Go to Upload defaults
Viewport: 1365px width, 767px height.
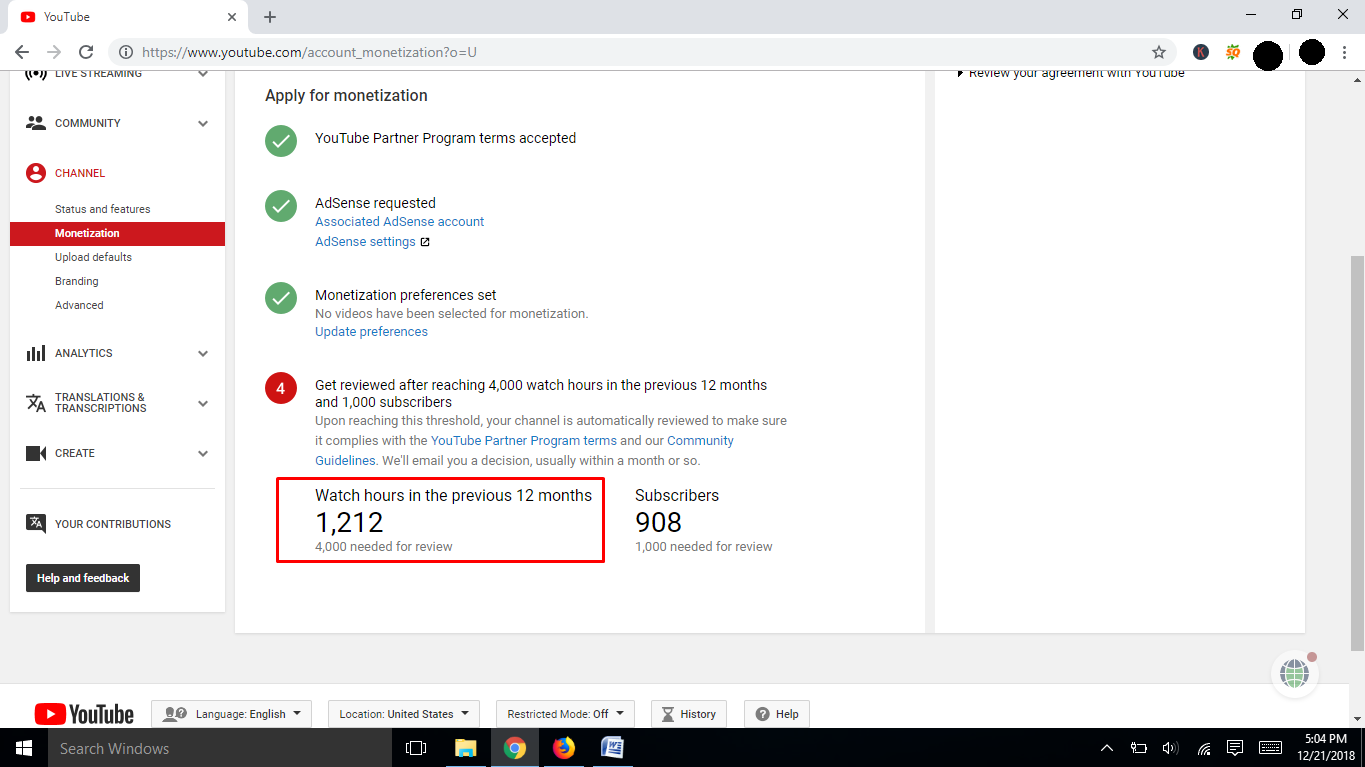tap(93, 257)
